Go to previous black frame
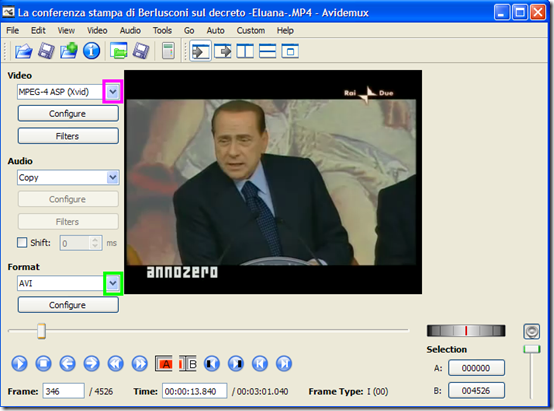The height and width of the screenshot is (411, 554). [x=212, y=364]
